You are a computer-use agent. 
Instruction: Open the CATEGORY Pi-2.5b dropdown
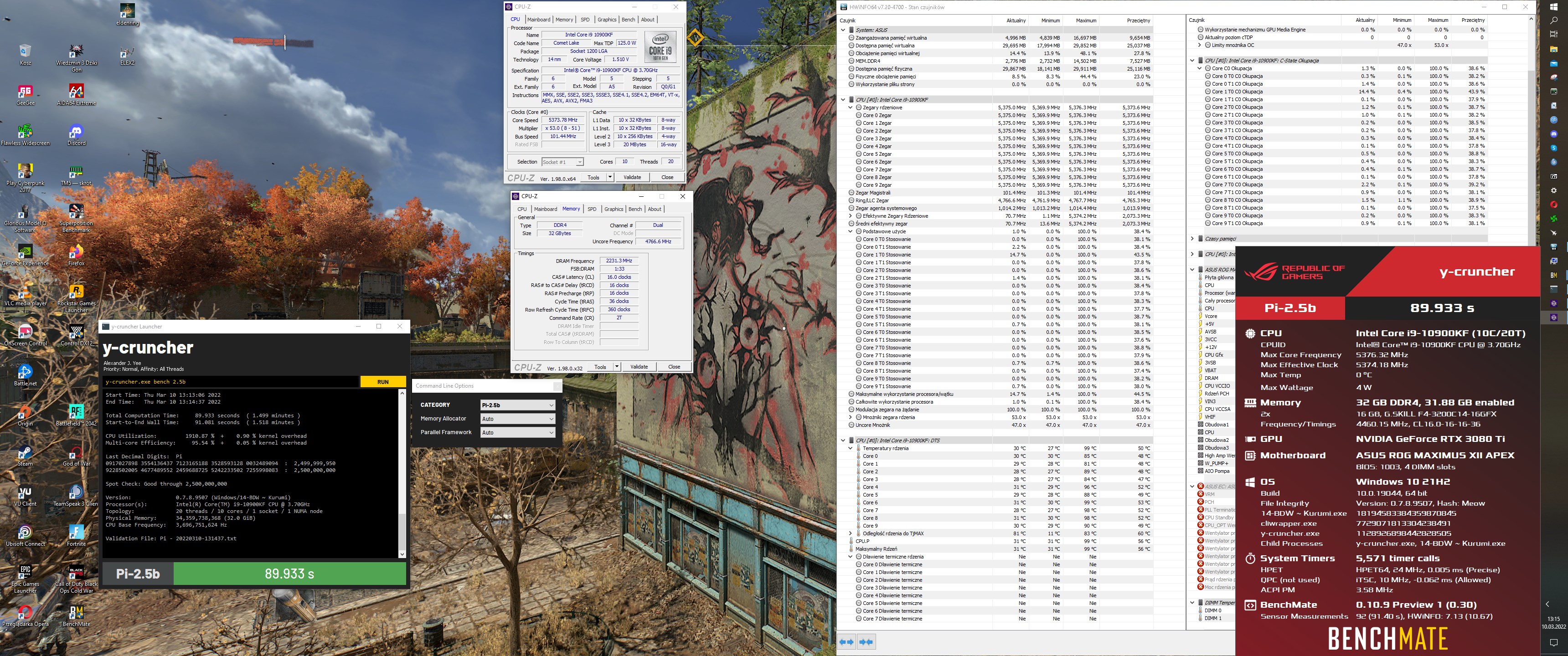(517, 405)
